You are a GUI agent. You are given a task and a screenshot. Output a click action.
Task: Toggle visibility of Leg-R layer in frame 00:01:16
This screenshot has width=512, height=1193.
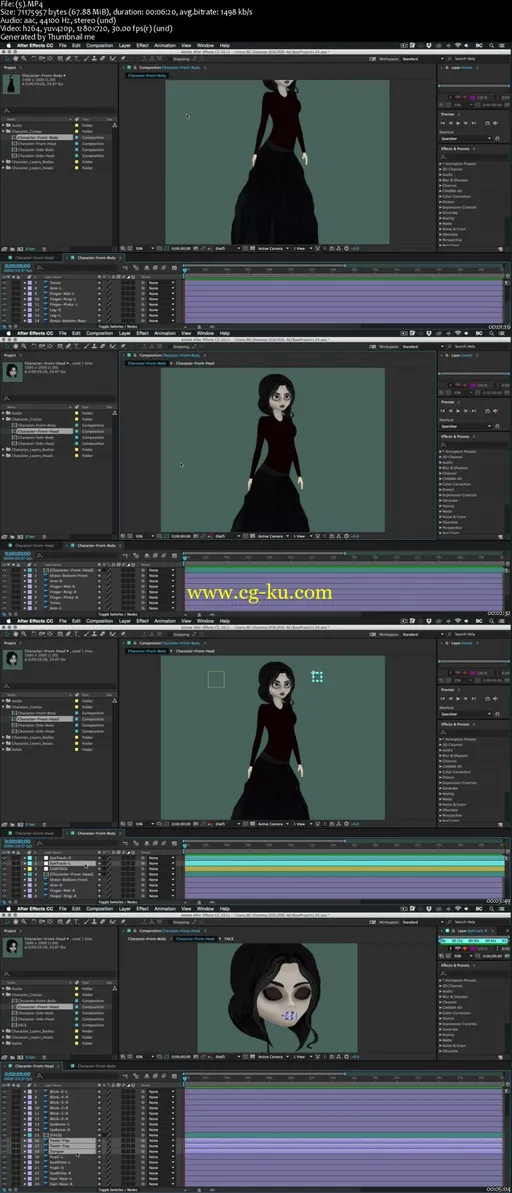[x=5, y=310]
